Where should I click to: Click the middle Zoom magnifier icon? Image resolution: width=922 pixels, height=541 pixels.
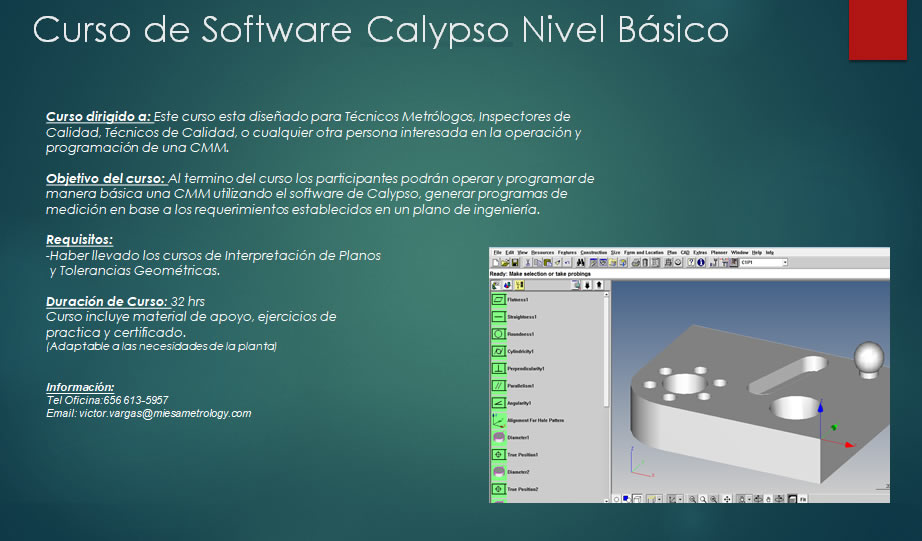(x=703, y=499)
